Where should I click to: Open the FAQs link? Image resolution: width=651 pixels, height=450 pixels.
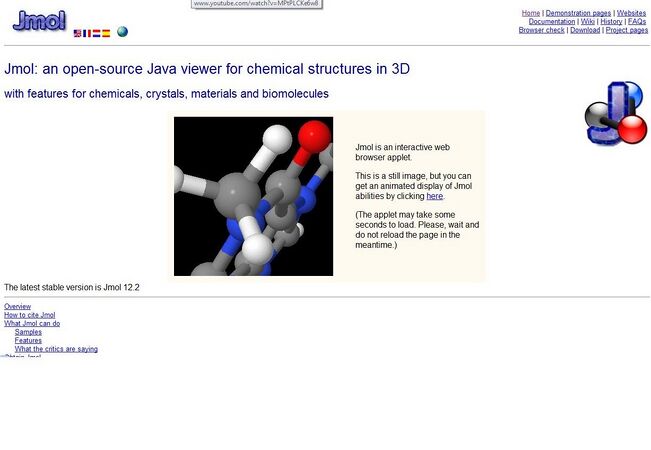click(x=637, y=21)
